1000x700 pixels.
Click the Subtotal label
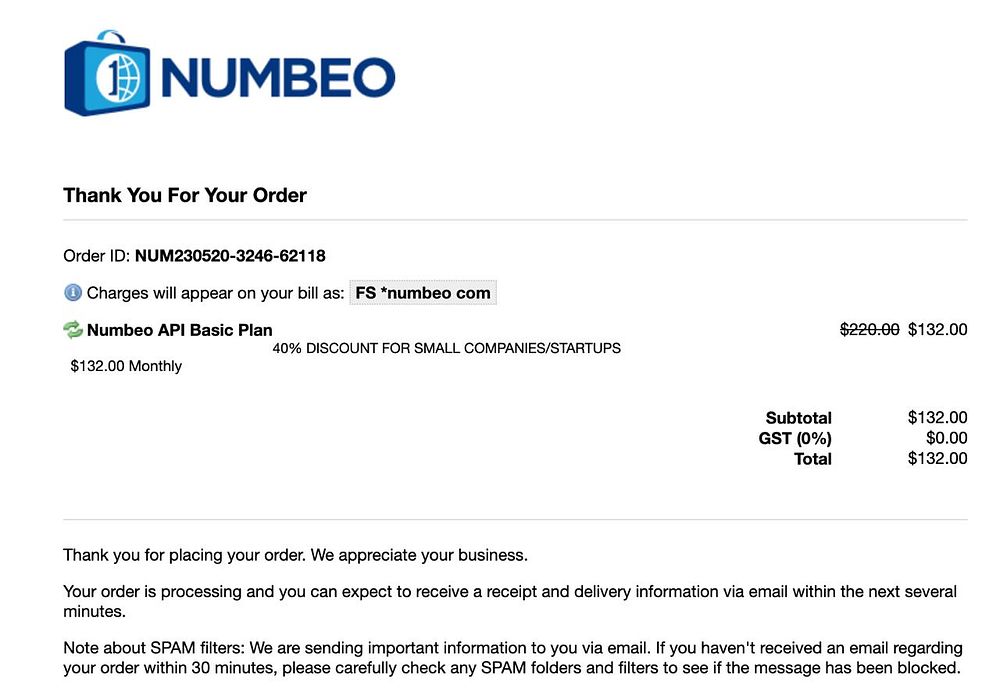click(798, 418)
